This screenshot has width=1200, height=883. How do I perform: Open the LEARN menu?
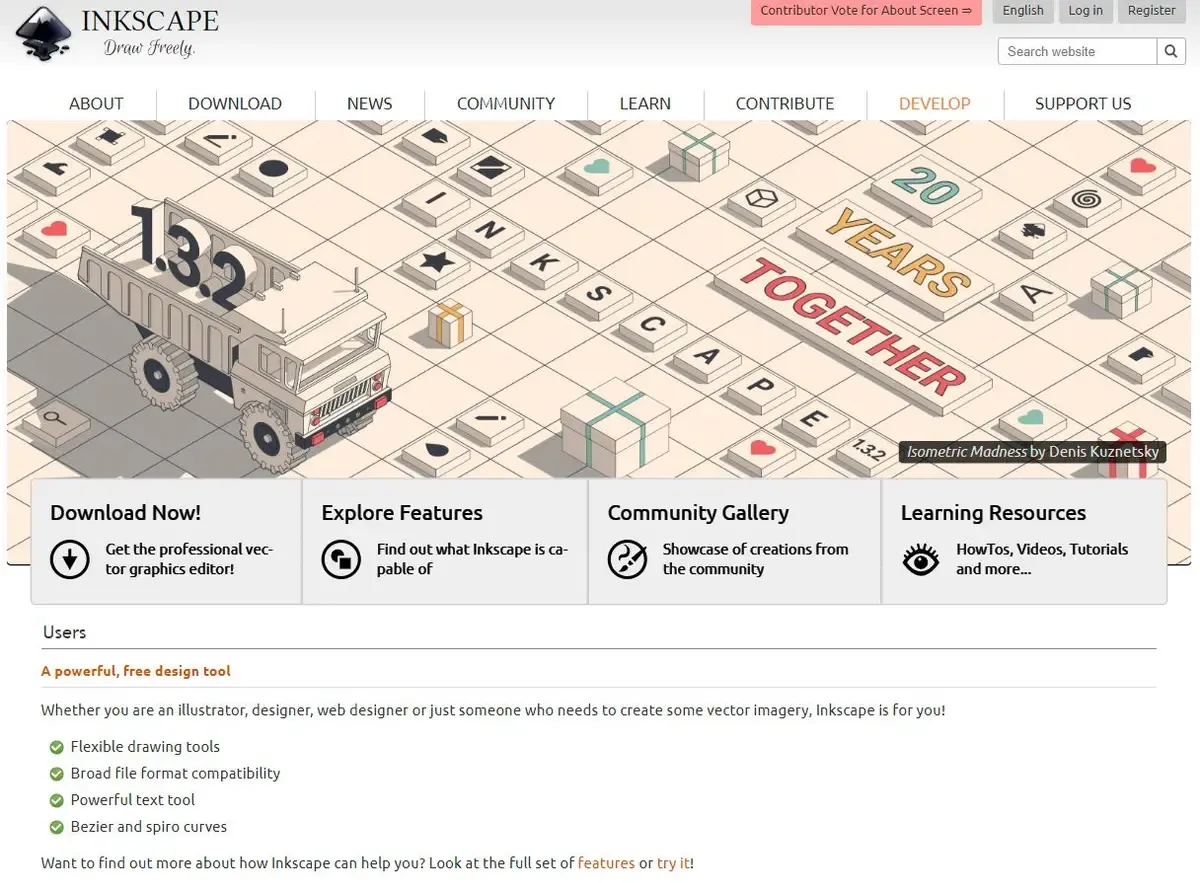coord(645,103)
